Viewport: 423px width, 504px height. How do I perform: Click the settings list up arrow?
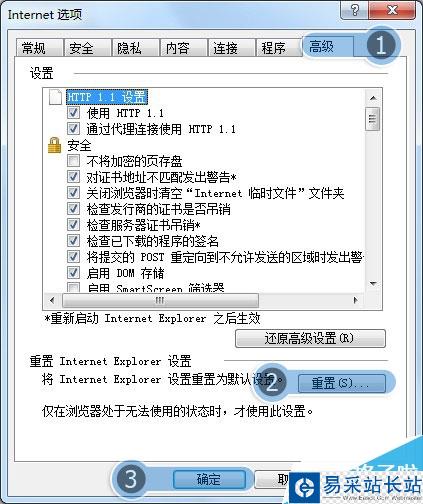(x=373, y=98)
